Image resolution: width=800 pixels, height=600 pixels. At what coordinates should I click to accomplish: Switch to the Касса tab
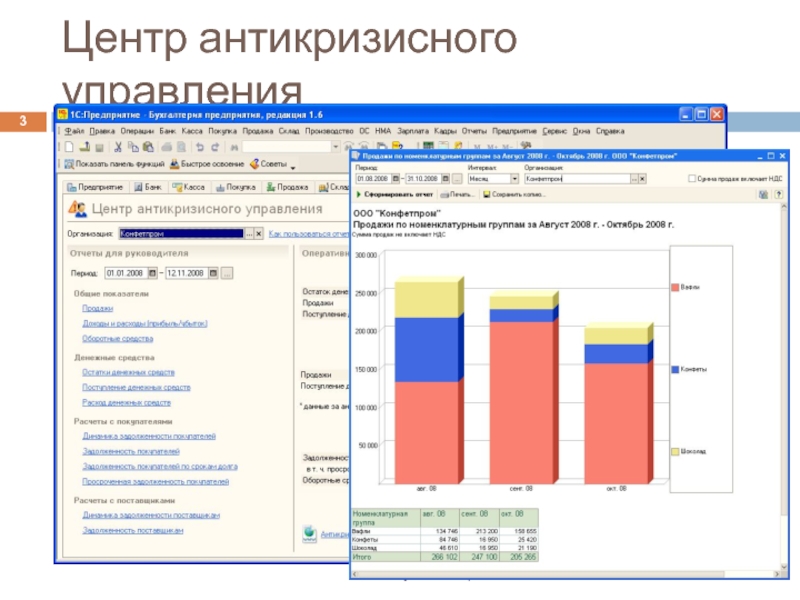(189, 187)
